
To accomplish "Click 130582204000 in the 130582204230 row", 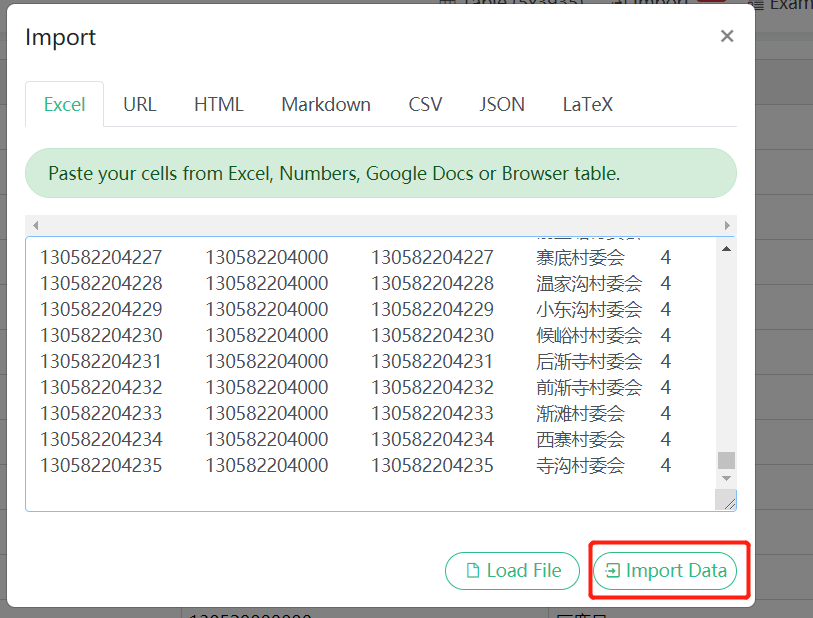I will [x=267, y=335].
